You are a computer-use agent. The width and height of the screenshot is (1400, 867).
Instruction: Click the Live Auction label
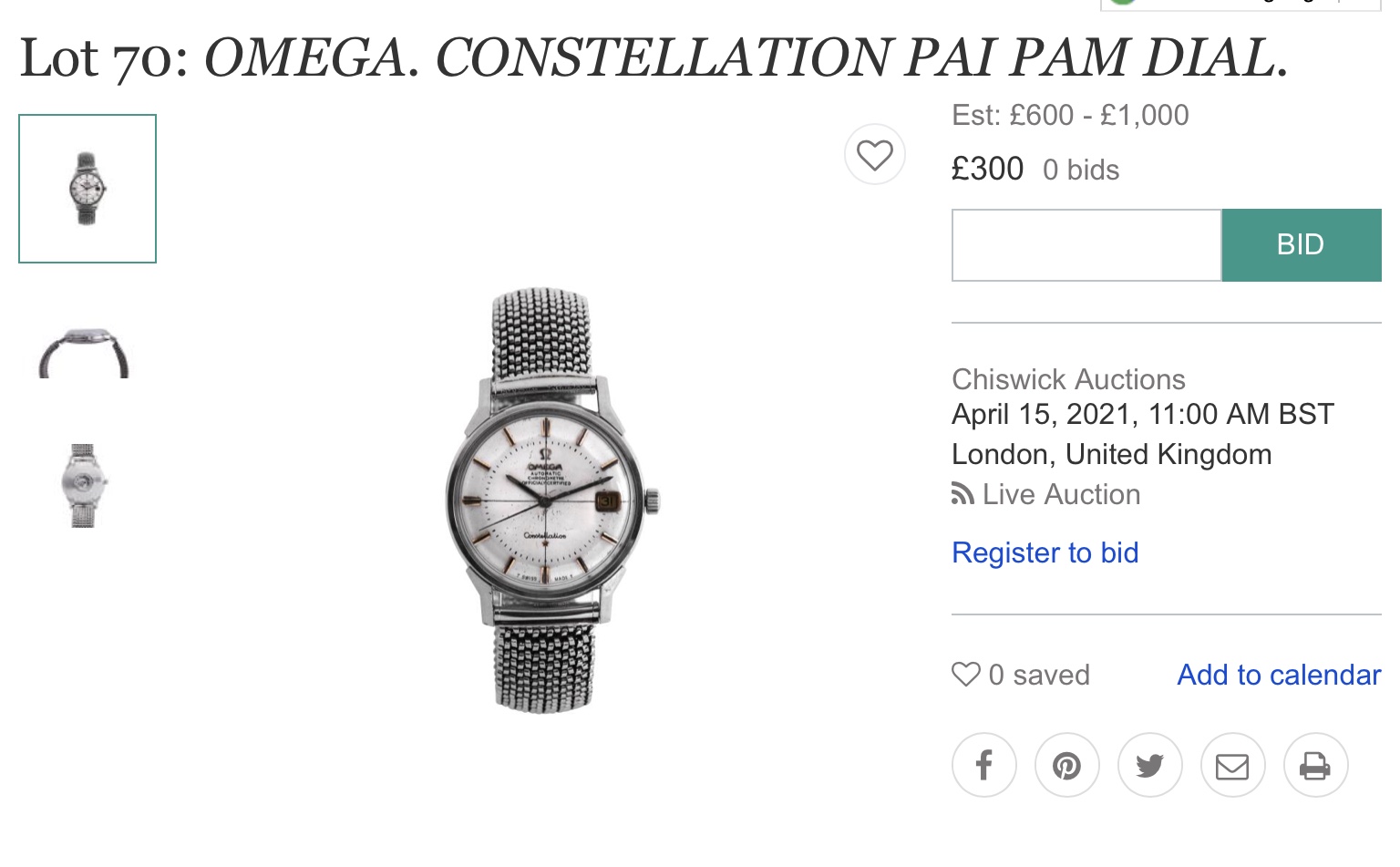(1061, 494)
